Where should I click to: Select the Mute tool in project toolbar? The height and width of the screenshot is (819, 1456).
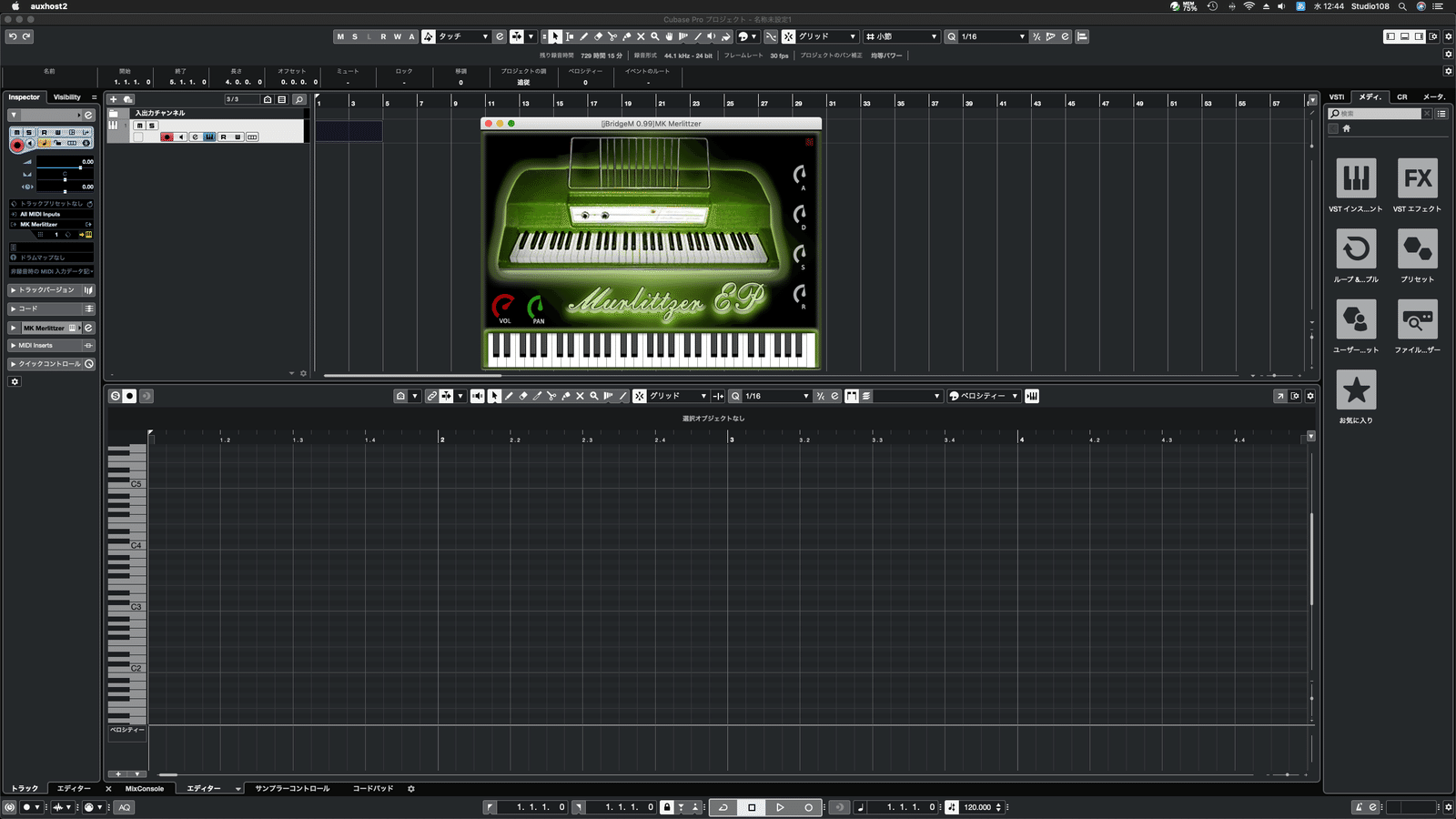pos(641,36)
